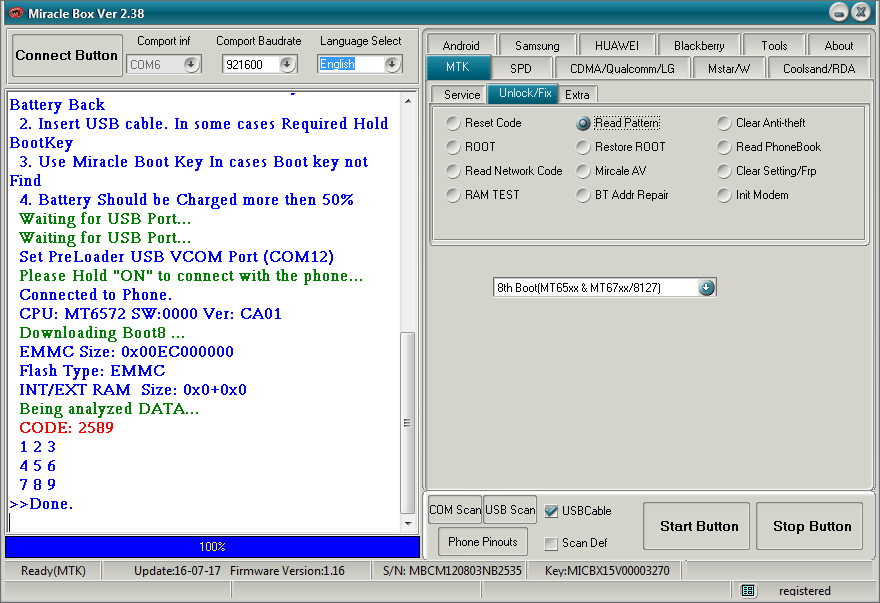Open the Mstar/W tab
Screen dimensions: 880x603
(728, 68)
